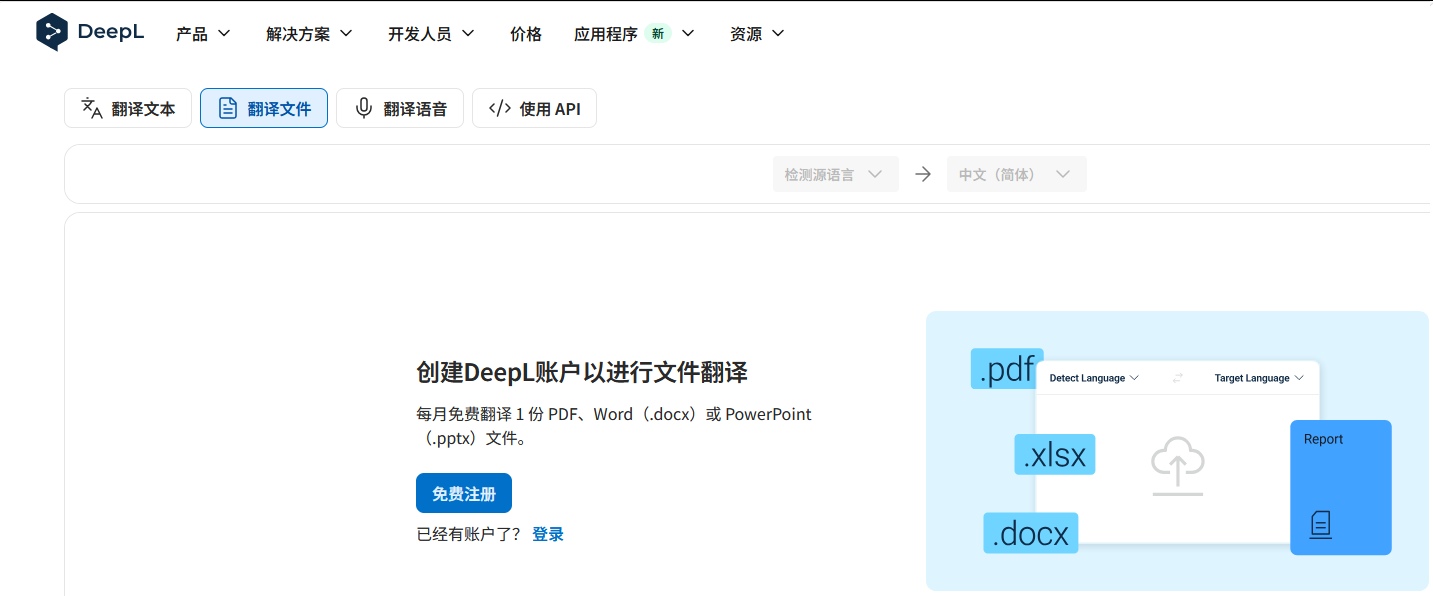Click the .pdf file type tag

point(1007,369)
